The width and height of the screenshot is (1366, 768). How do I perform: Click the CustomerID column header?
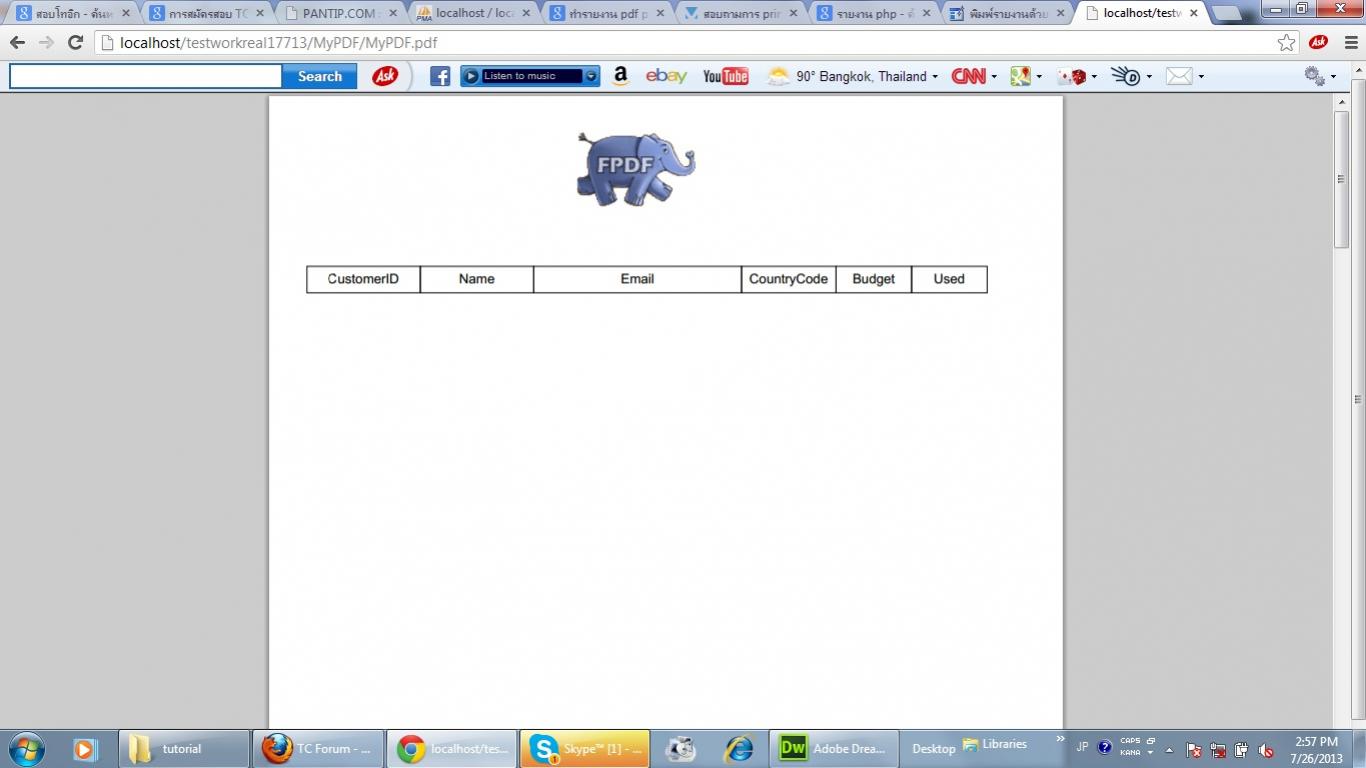363,279
